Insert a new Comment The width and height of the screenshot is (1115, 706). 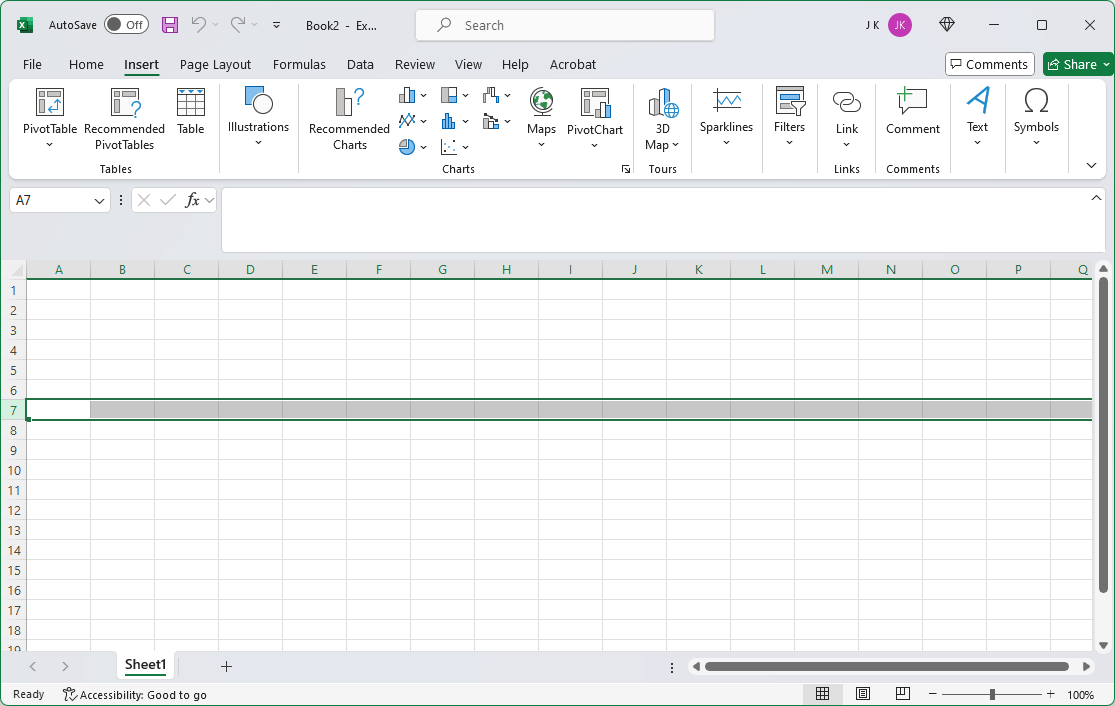(x=912, y=112)
